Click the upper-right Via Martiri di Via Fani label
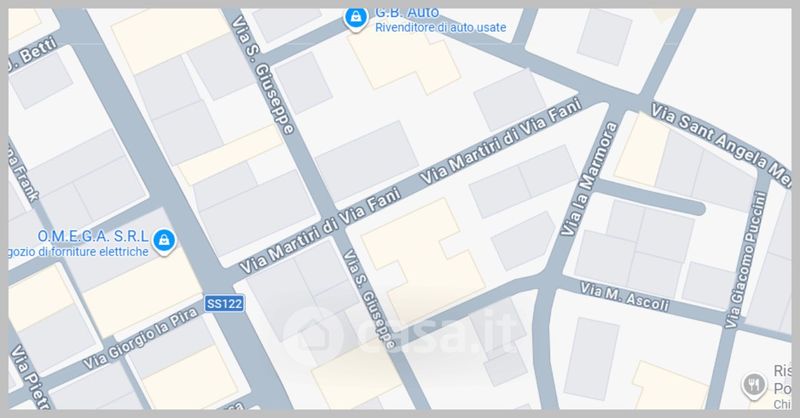The image size is (800, 418). 500,140
